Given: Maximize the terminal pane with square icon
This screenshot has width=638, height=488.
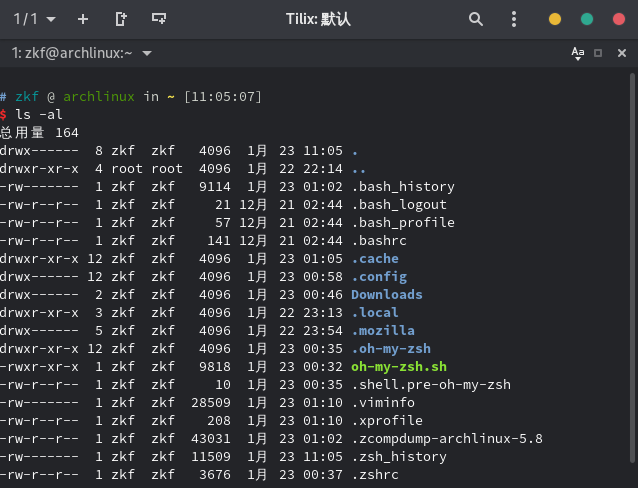Looking at the screenshot, I should point(598,53).
